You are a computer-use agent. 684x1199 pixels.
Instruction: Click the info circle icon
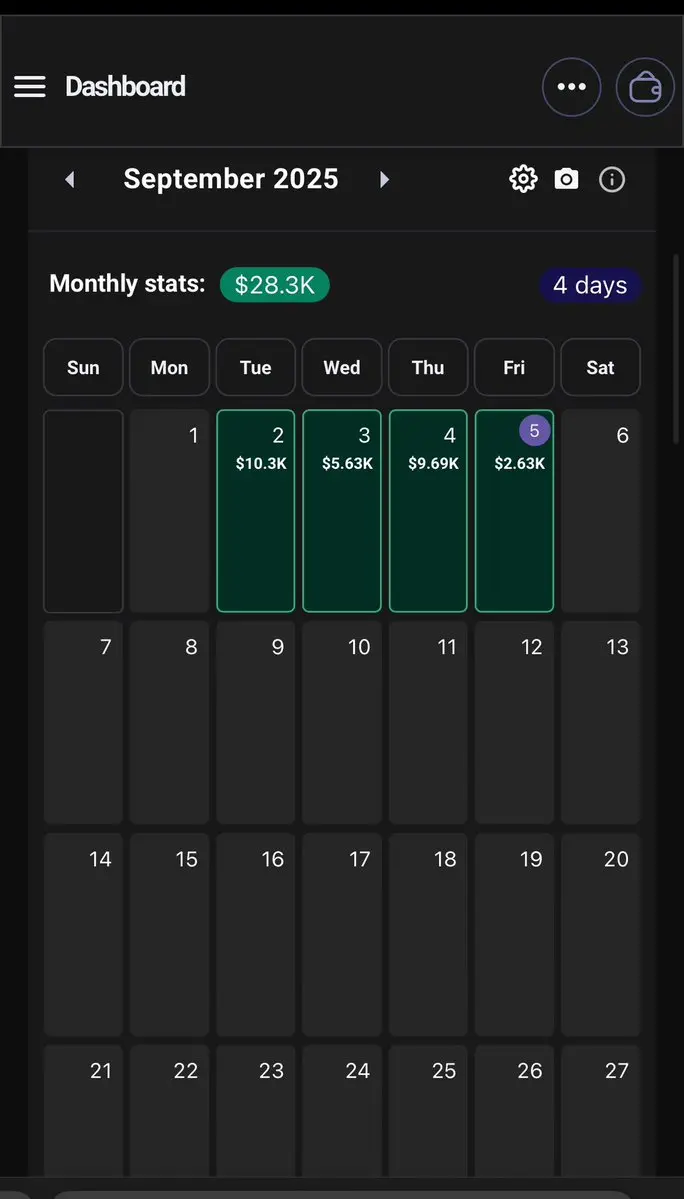(611, 180)
